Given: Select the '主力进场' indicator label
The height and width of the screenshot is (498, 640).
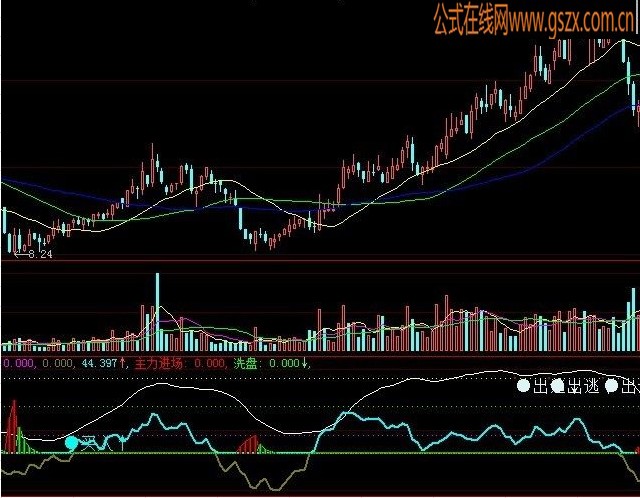Looking at the screenshot, I should click(x=158, y=363).
